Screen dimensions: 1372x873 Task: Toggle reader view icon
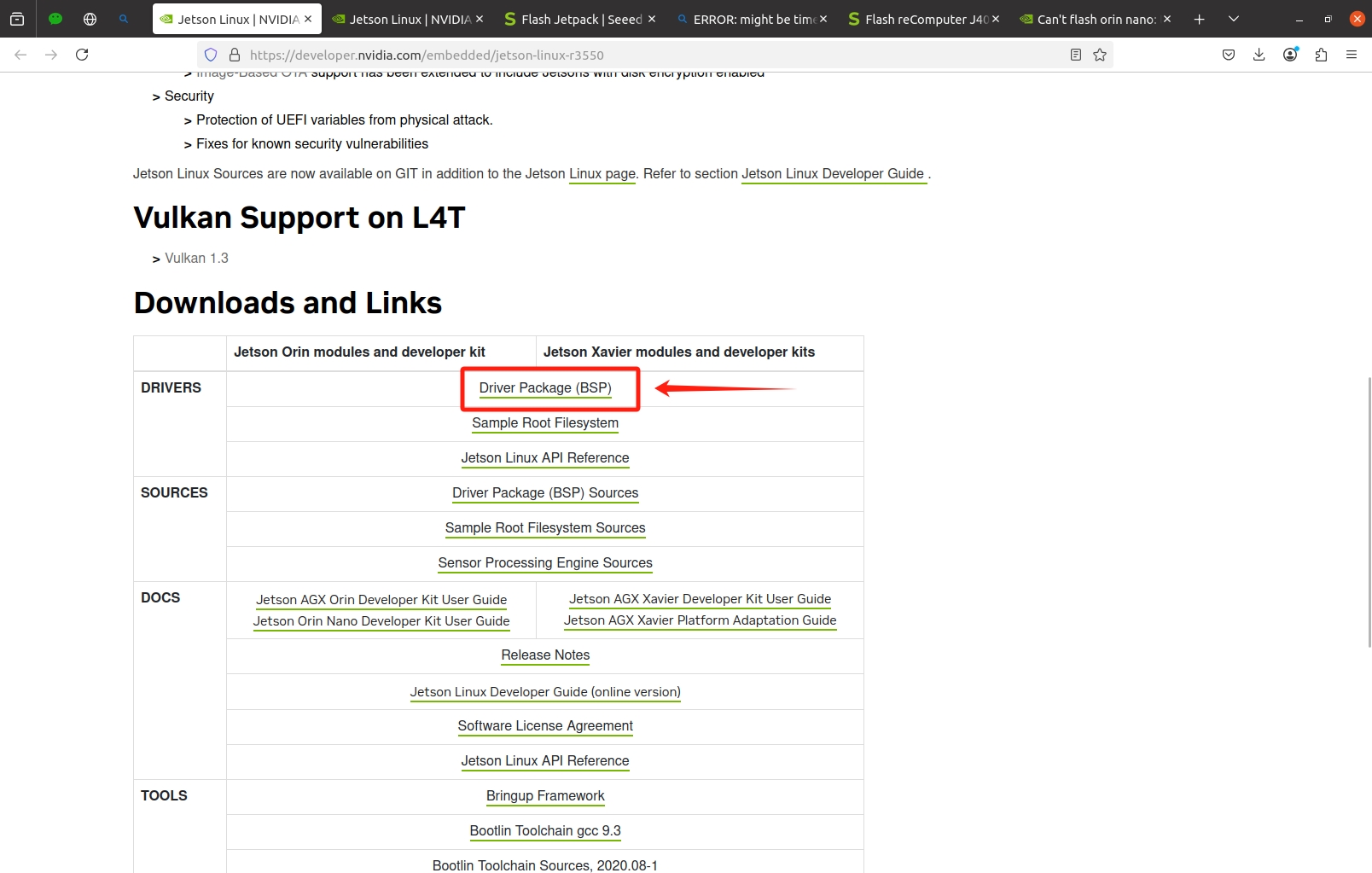(x=1076, y=55)
